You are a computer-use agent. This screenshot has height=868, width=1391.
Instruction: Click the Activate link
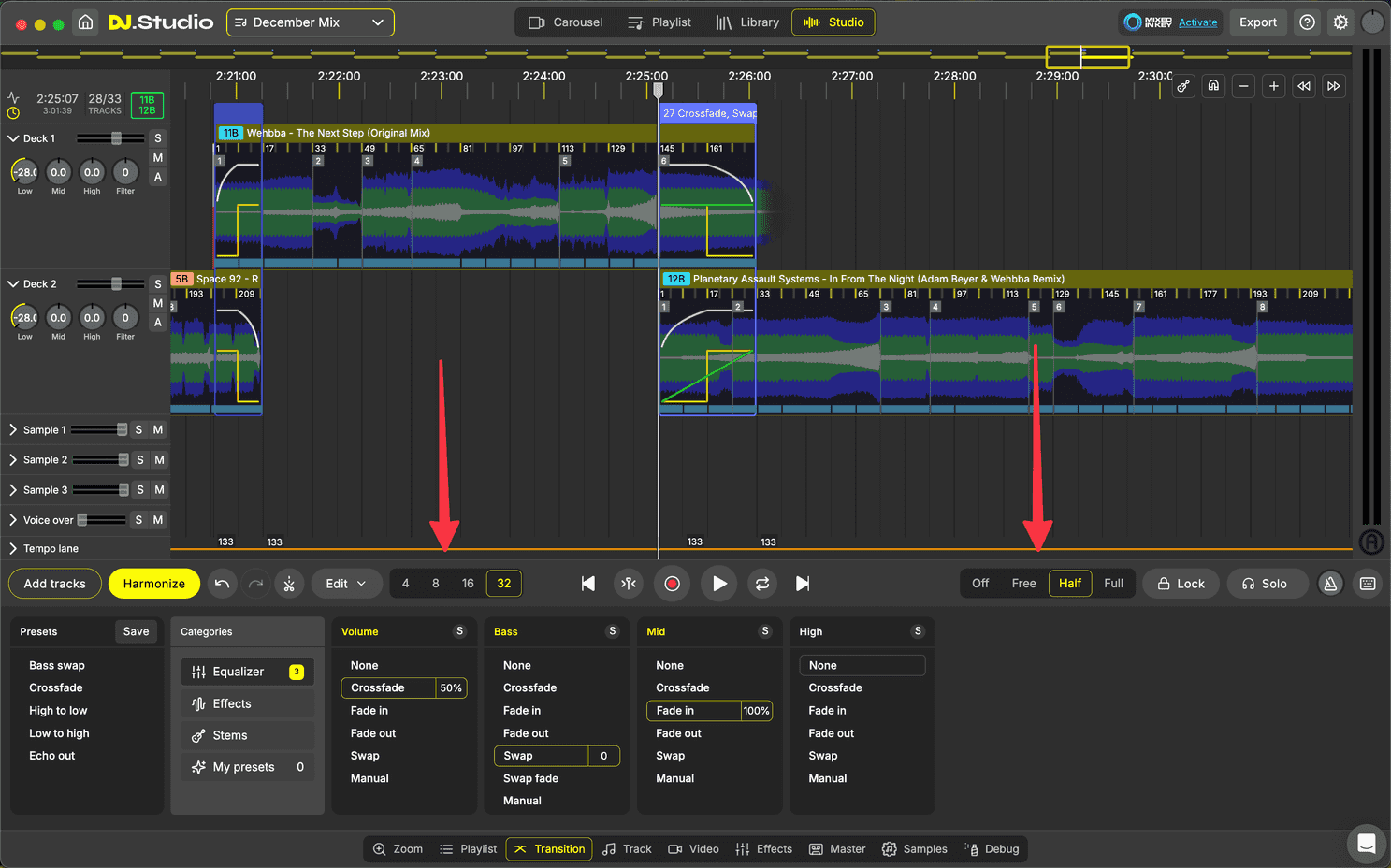tap(1198, 22)
